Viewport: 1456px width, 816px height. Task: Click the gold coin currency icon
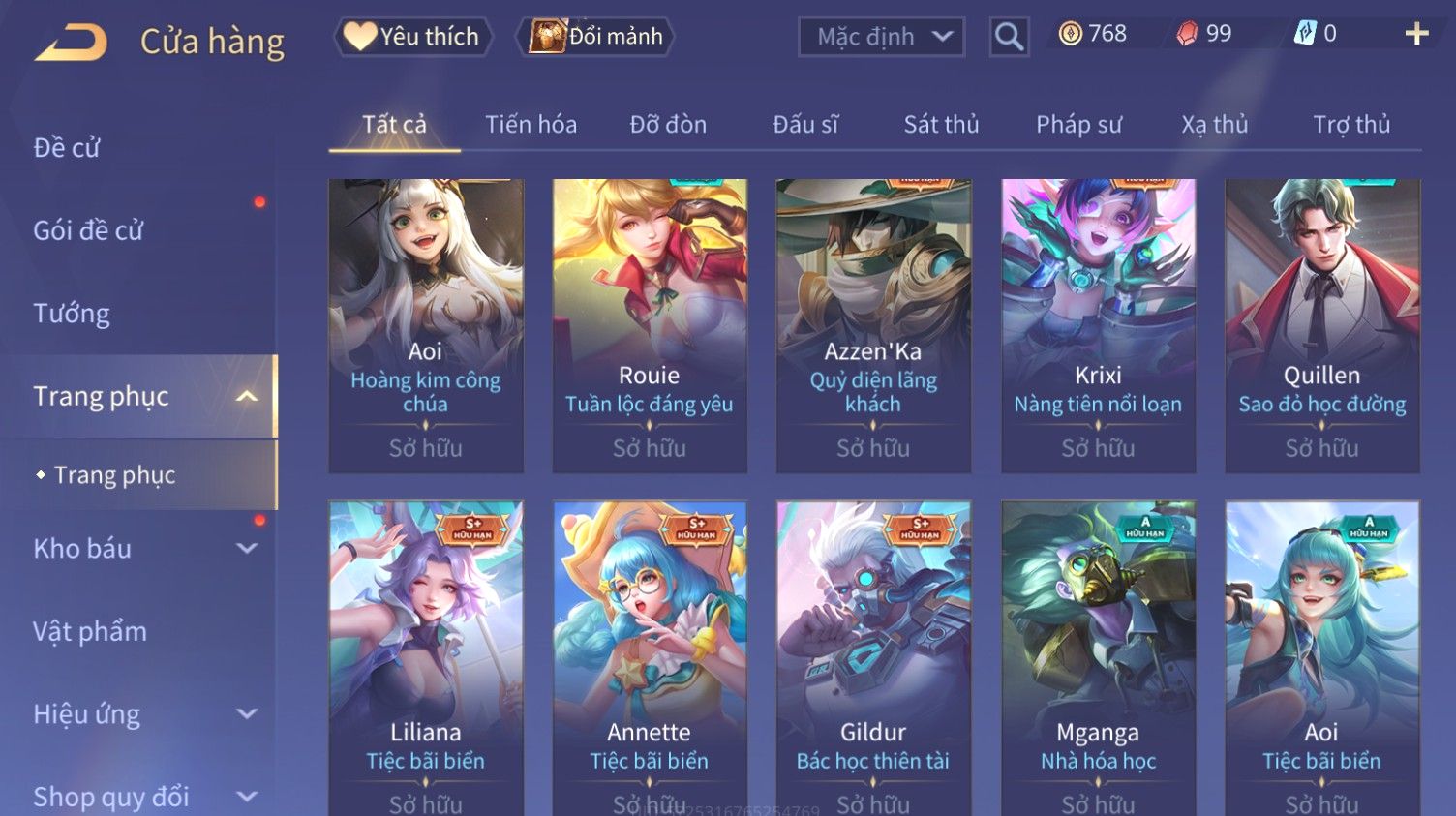1070,34
